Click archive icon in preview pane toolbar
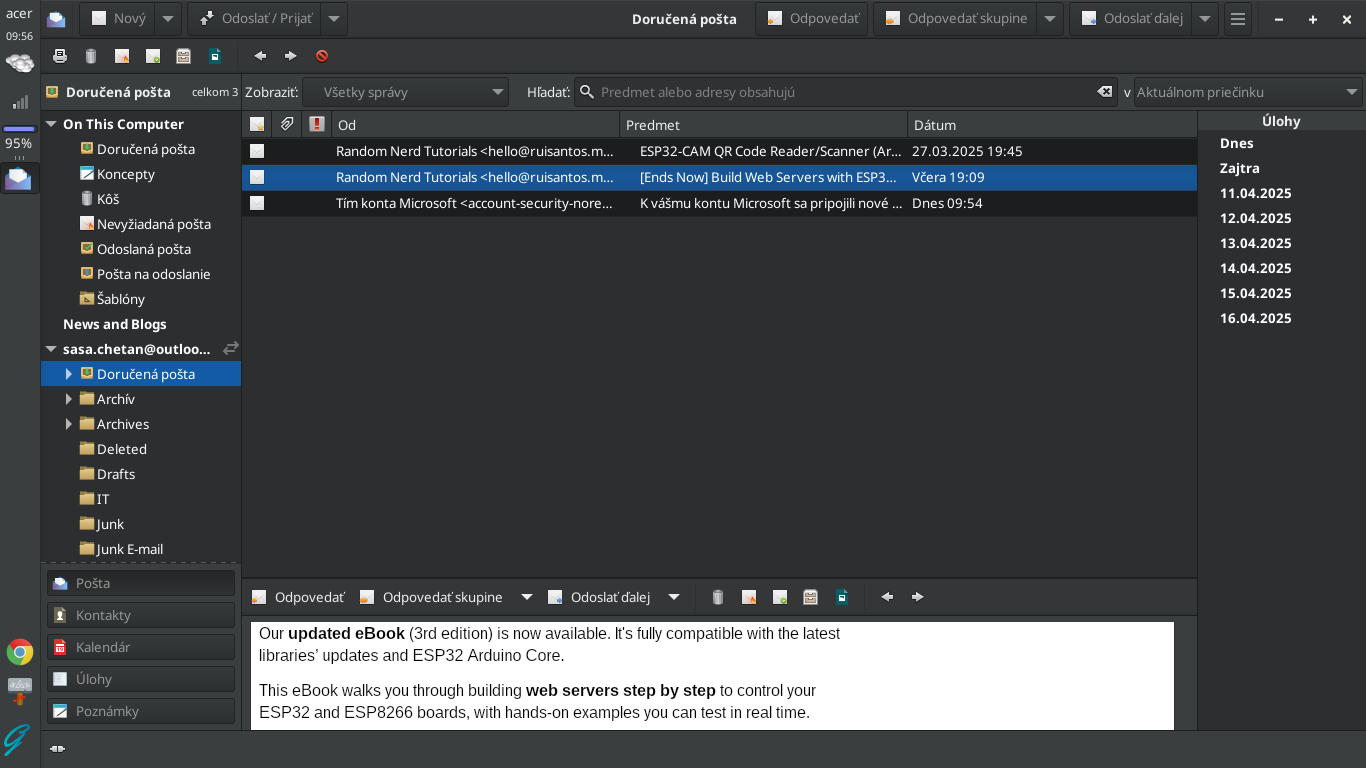The image size is (1366, 768). (x=811, y=597)
